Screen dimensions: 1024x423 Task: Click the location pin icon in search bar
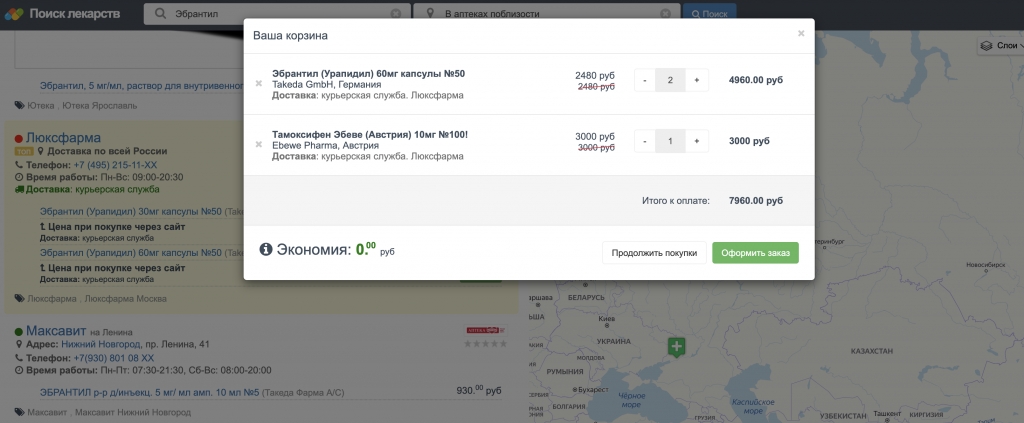pos(430,13)
